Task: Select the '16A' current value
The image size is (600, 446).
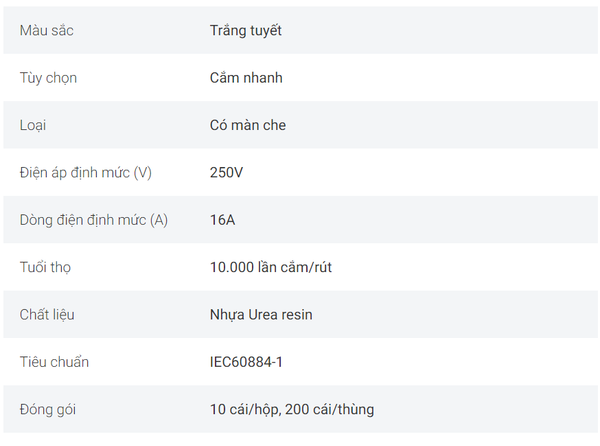Action: 222,220
